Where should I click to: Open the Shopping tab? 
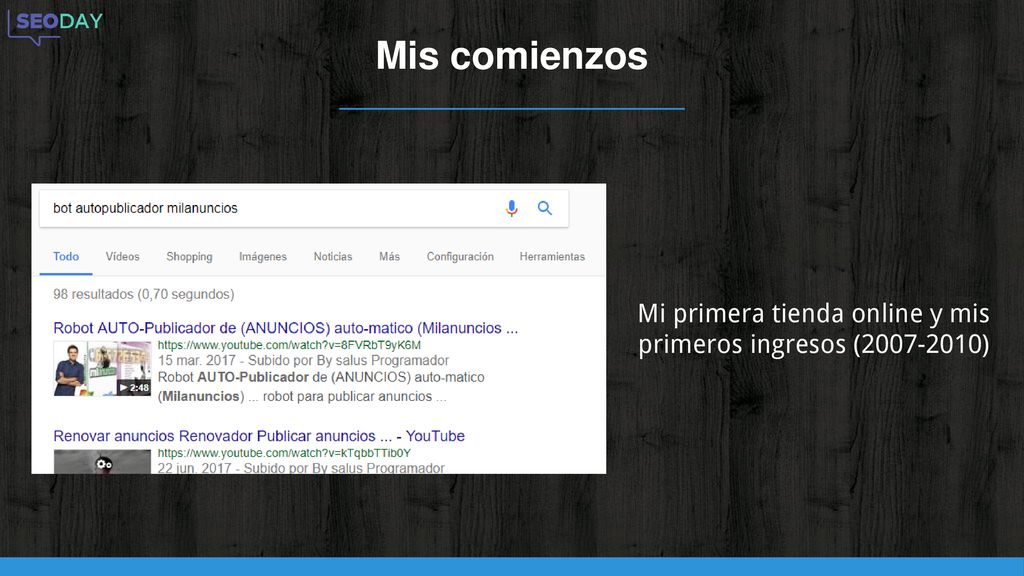[189, 257]
